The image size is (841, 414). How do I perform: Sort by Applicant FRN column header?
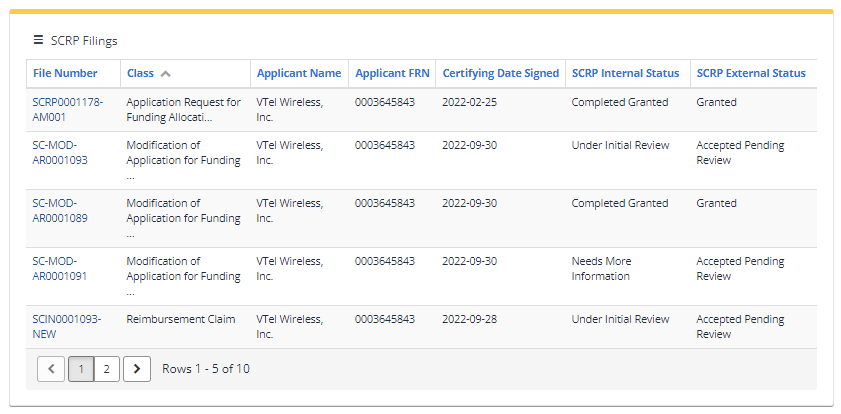(392, 73)
